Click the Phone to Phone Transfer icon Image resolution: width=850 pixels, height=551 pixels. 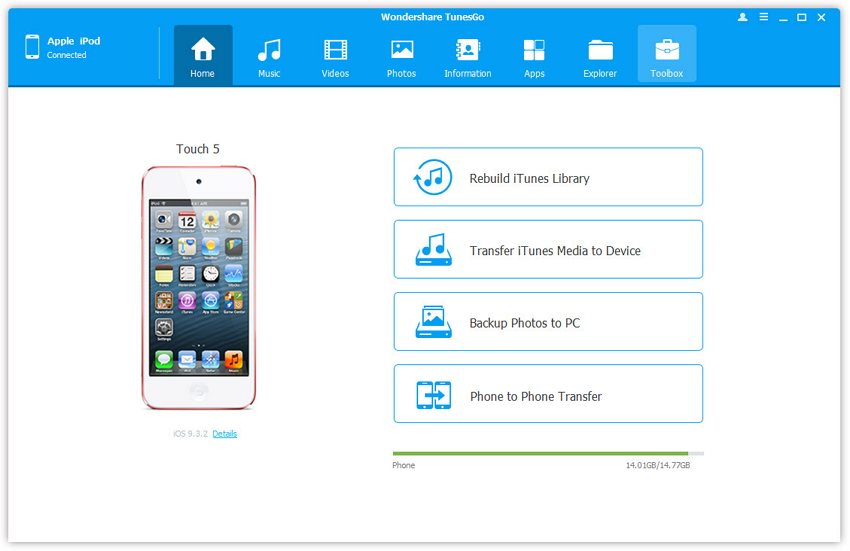(434, 395)
